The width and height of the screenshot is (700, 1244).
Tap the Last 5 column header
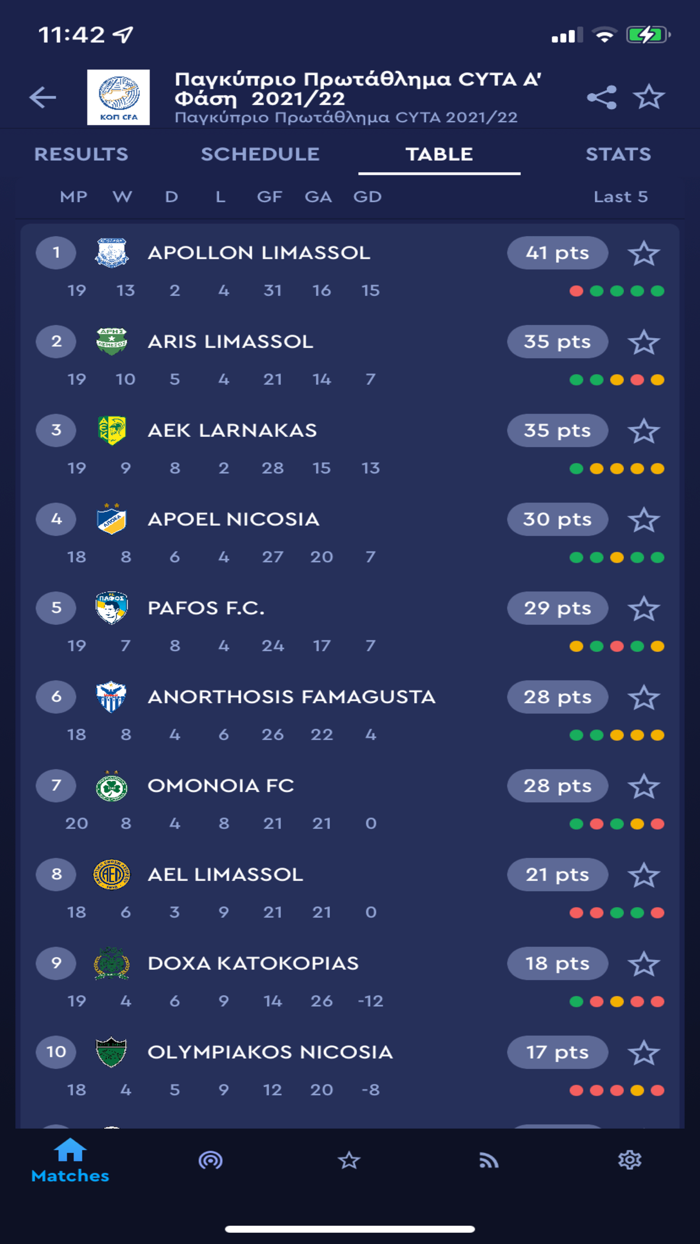point(620,196)
